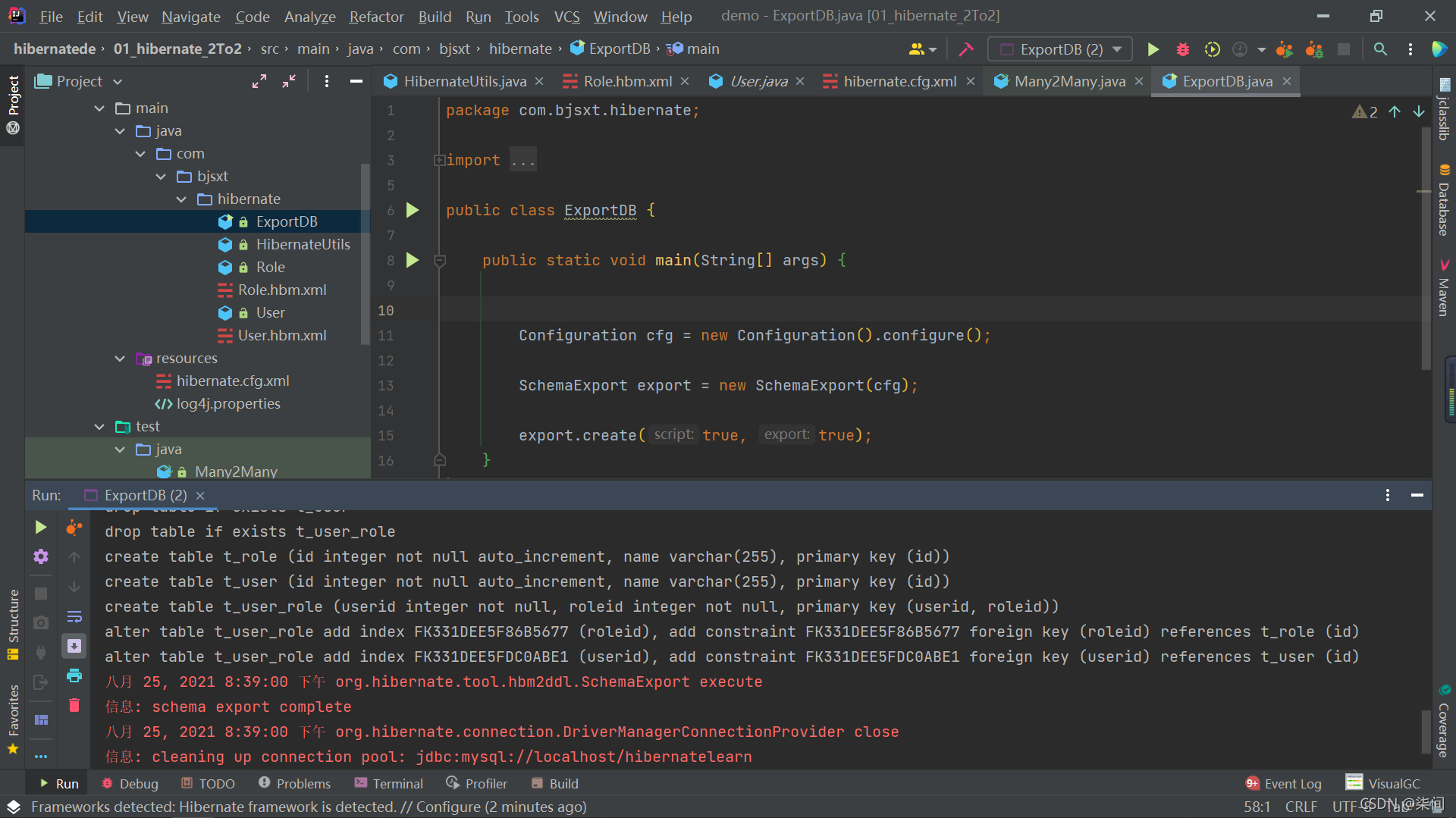The width and height of the screenshot is (1456, 818).
Task: Fold the main method body
Action: coord(439,261)
